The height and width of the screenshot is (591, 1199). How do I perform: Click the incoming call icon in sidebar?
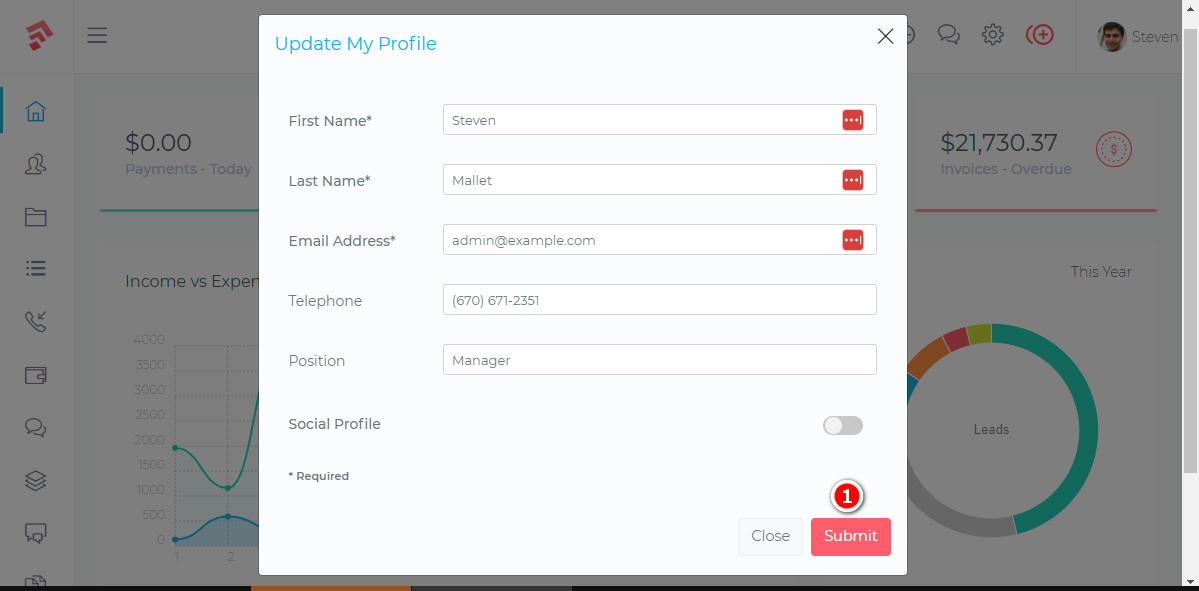(36, 321)
